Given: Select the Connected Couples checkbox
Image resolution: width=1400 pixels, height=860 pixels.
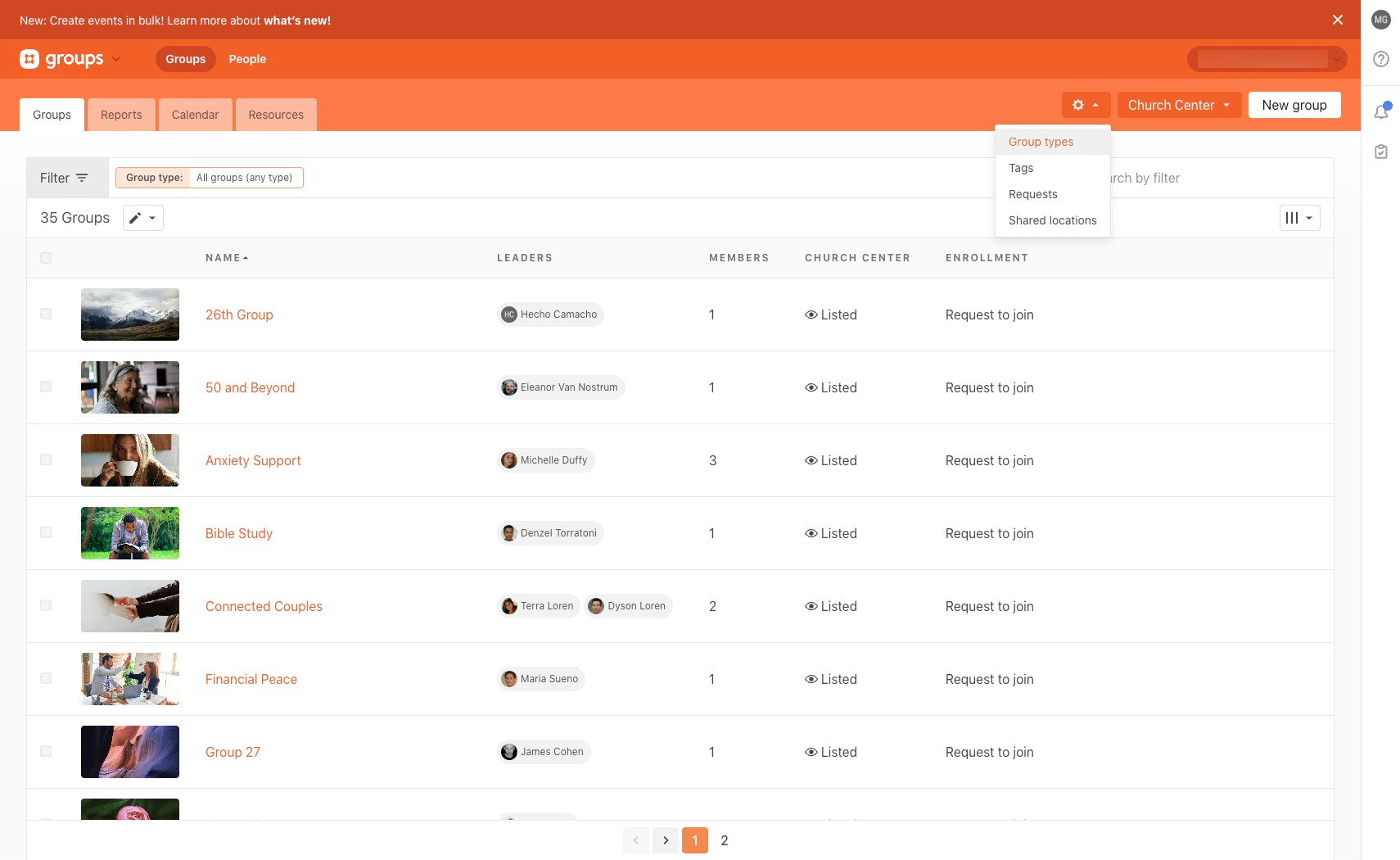Looking at the screenshot, I should 46,605.
